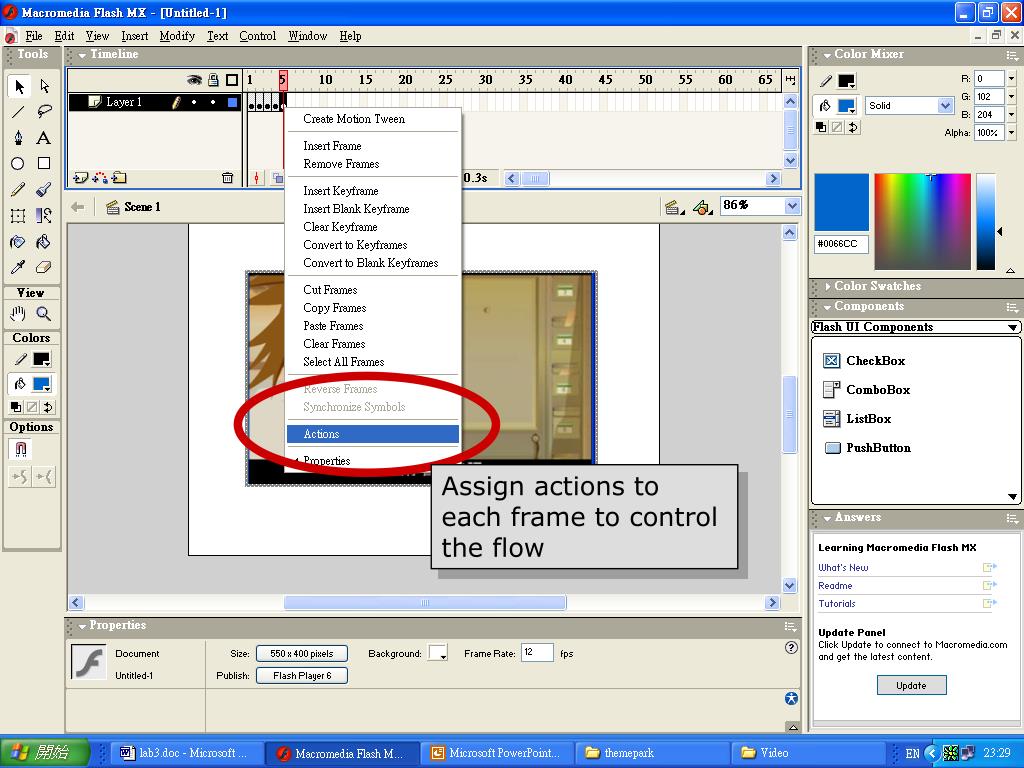Collapse the Properties panel
Screen dimensions: 1024x768
[x=82, y=626]
